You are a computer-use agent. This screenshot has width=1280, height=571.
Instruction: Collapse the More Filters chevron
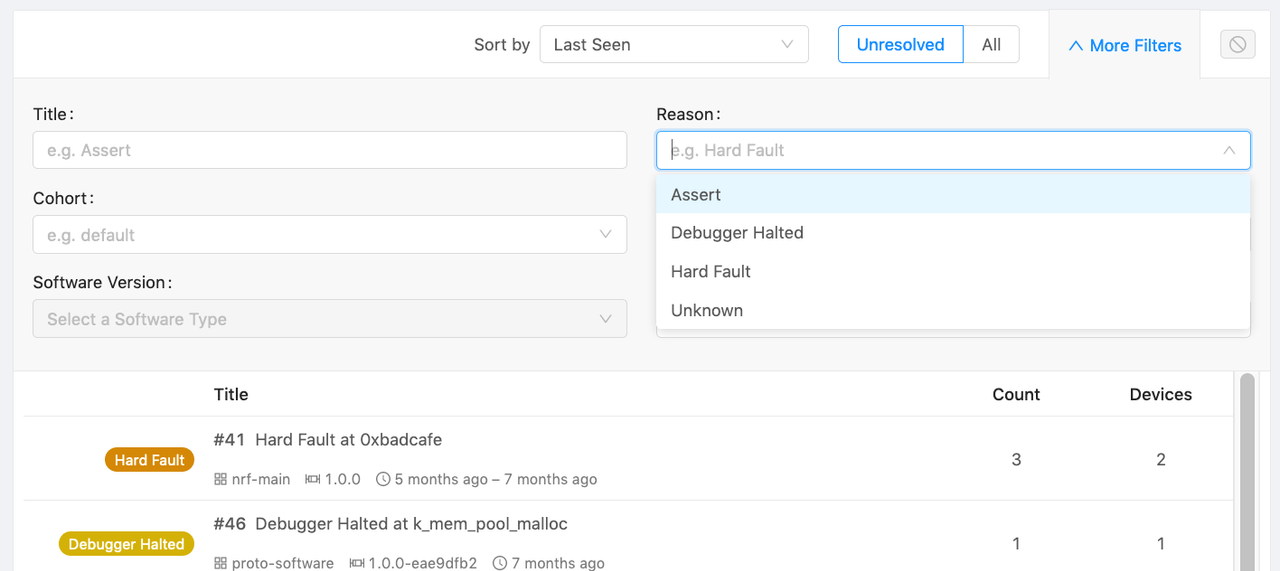tap(1076, 45)
